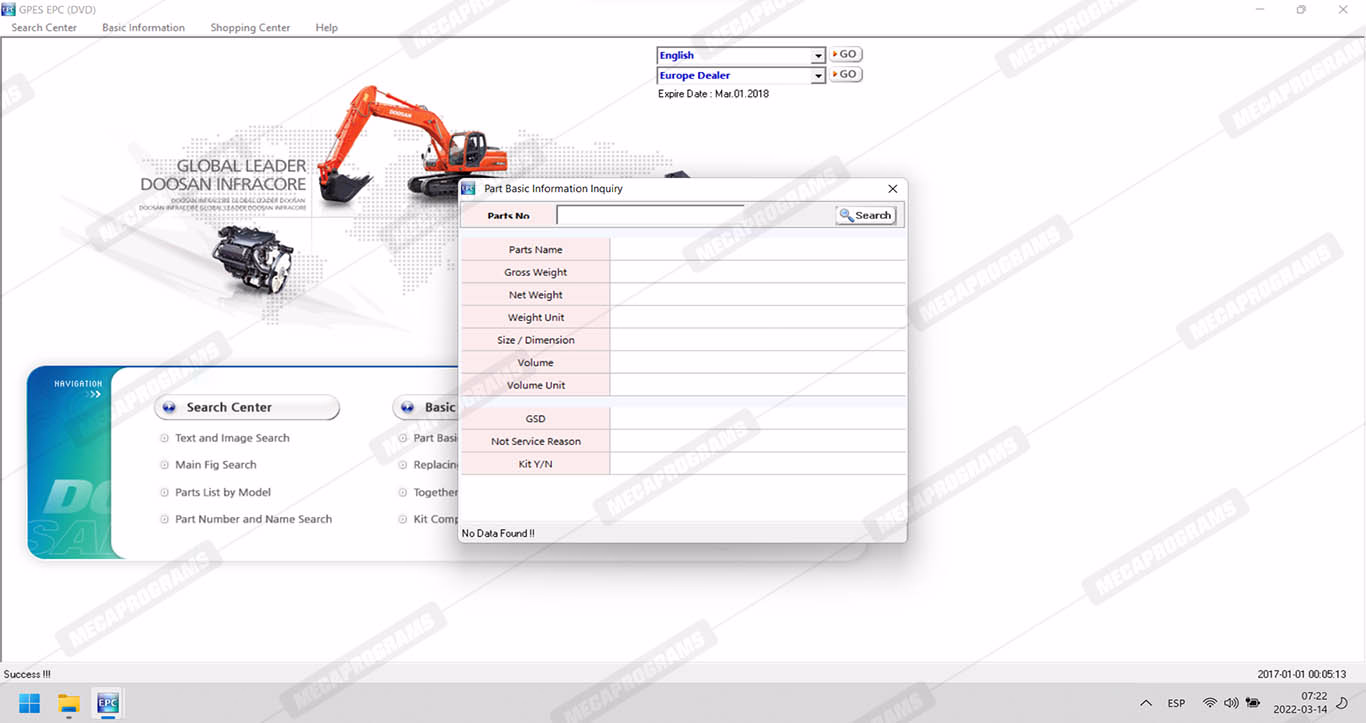Open the Search Center menu

tap(44, 28)
